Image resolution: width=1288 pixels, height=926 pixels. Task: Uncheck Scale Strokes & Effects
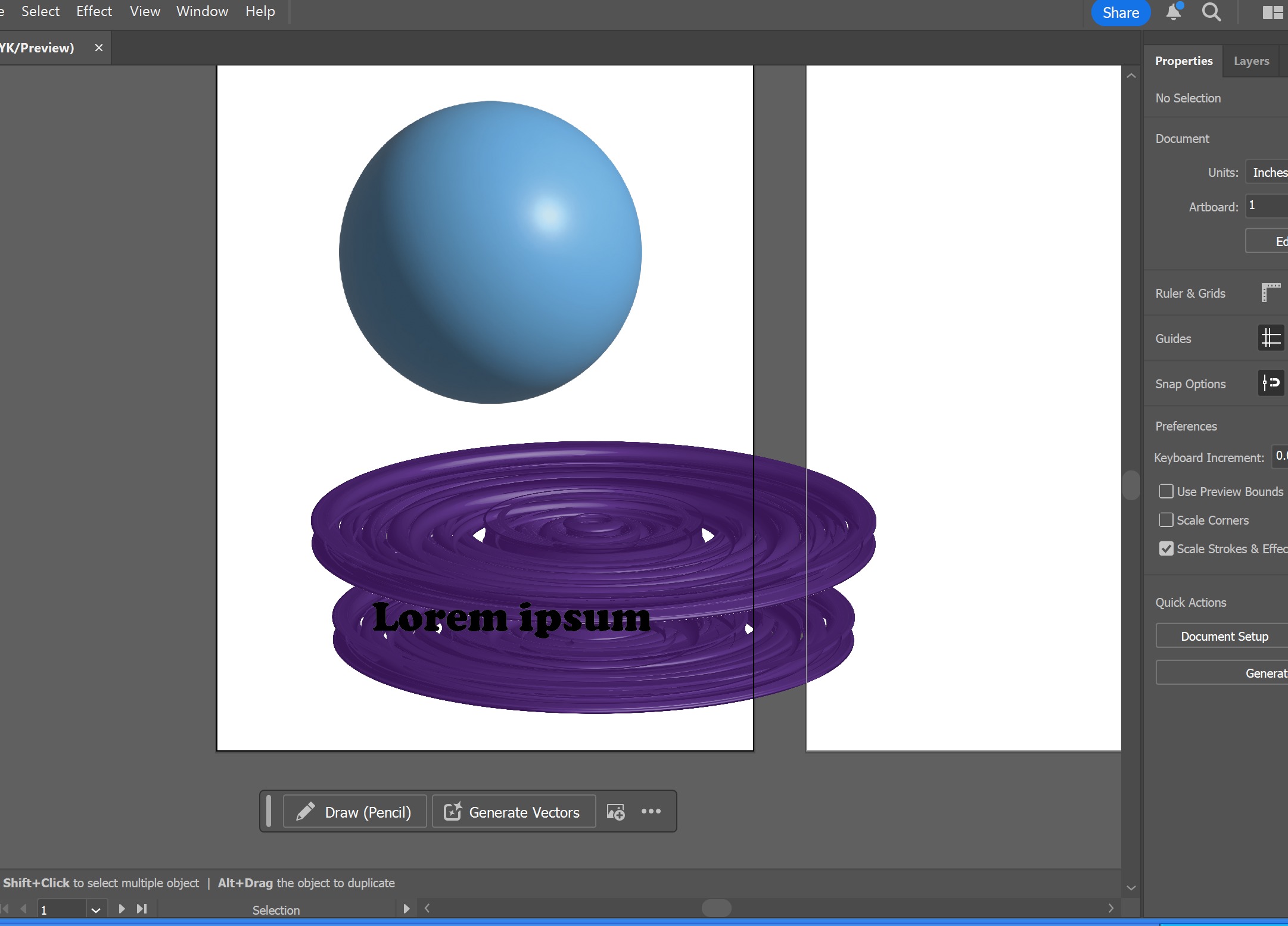[1166, 548]
